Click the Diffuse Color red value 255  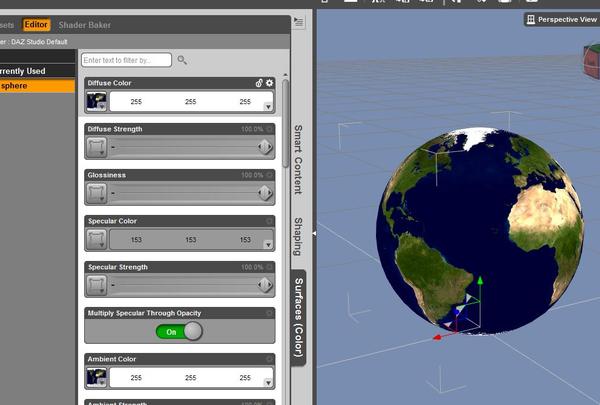136,102
